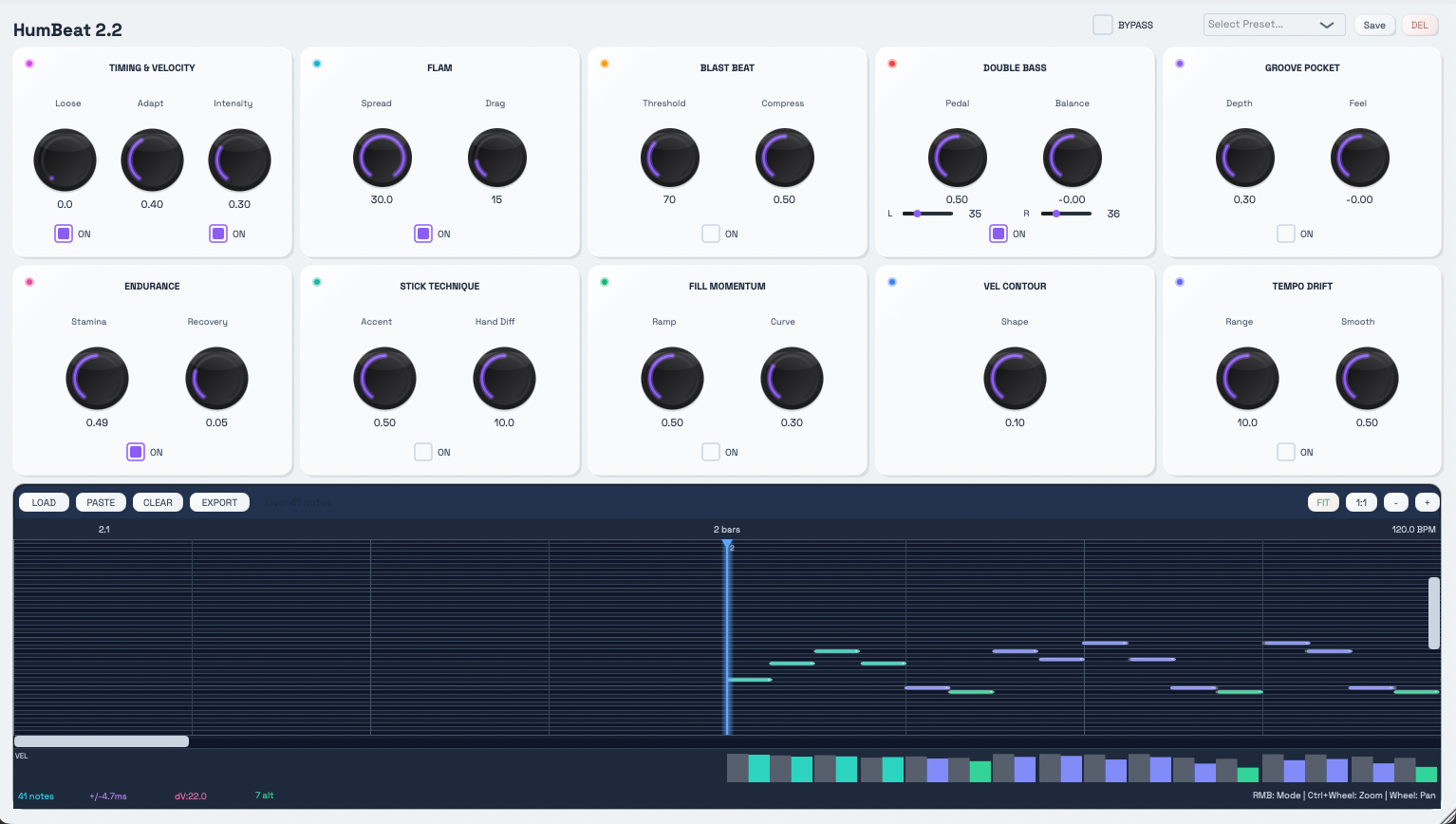This screenshot has width=1456, height=824.
Task: Save the current preset
Action: 1374,25
